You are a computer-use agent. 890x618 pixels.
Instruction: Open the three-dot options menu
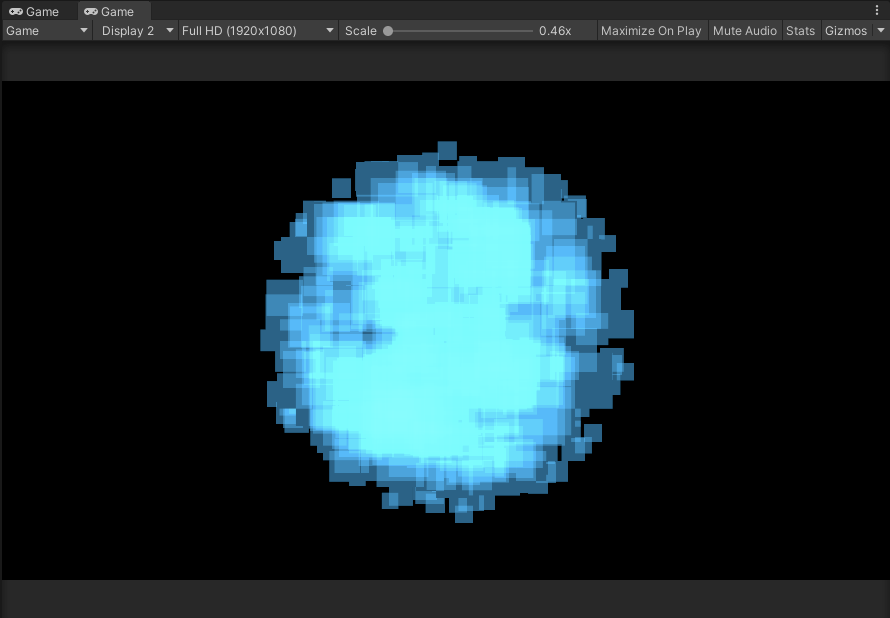click(877, 9)
